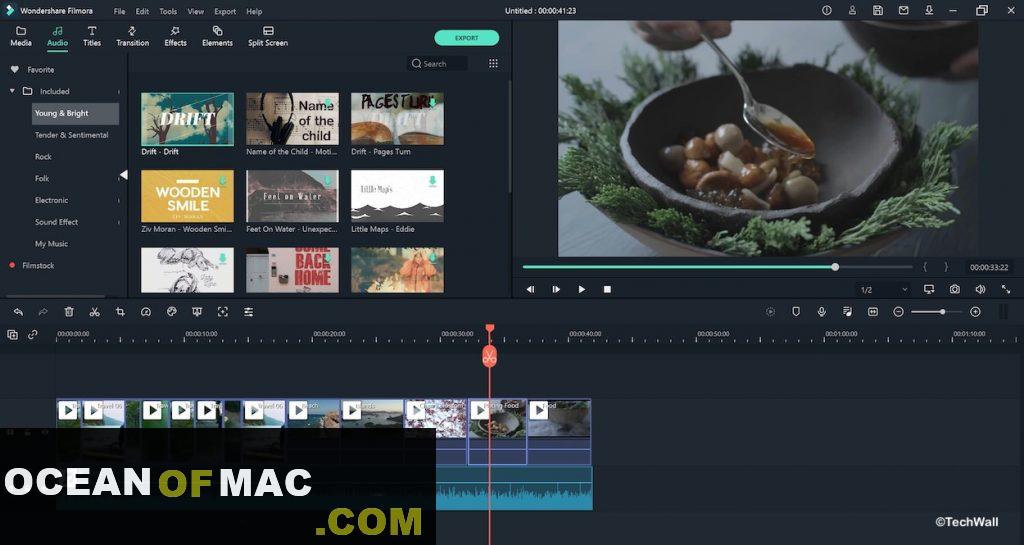This screenshot has width=1024, height=545.
Task: Open the Audio Mixer icon
Action: pyautogui.click(x=847, y=312)
